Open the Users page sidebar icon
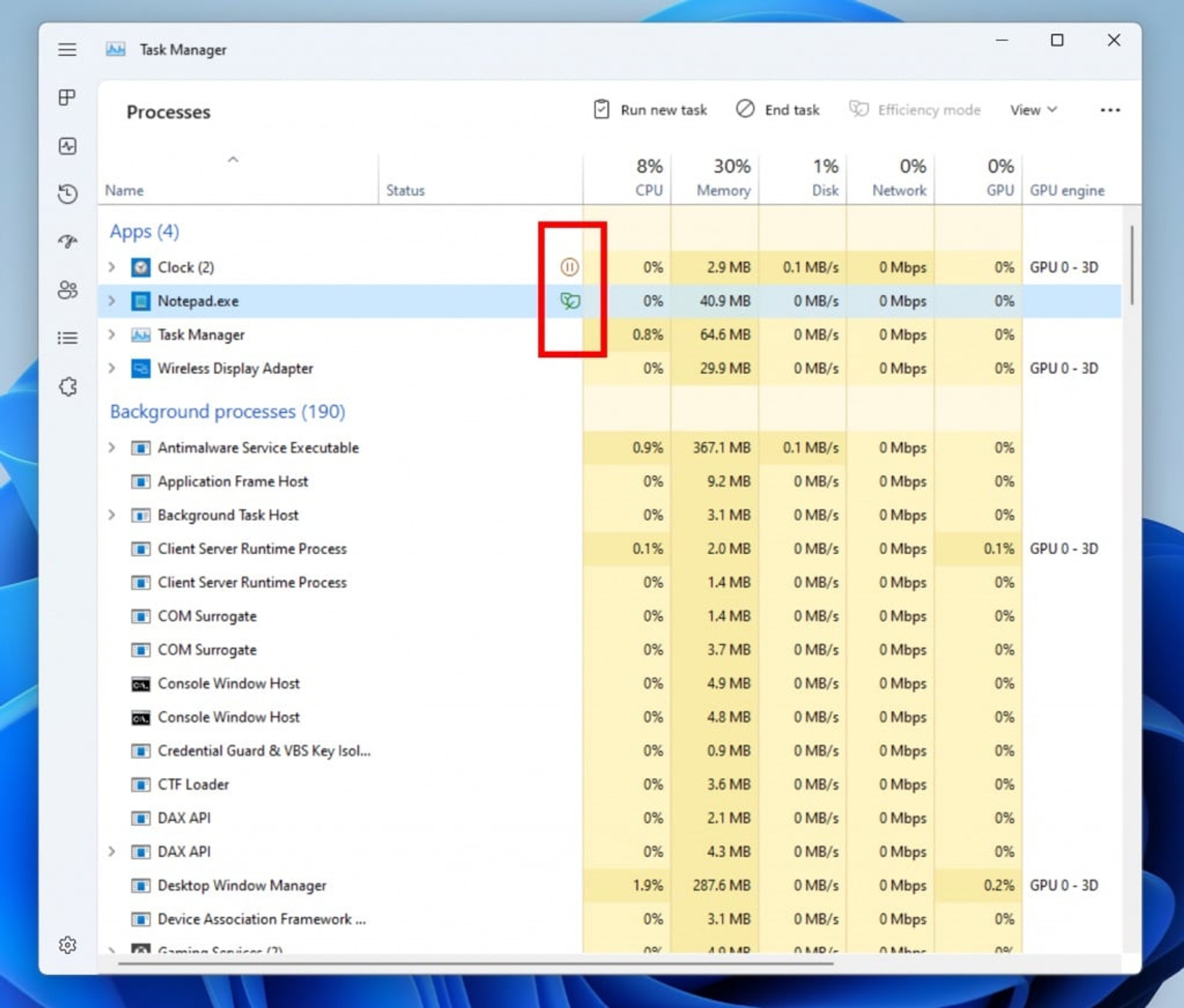This screenshot has height=1008, width=1184. [67, 290]
